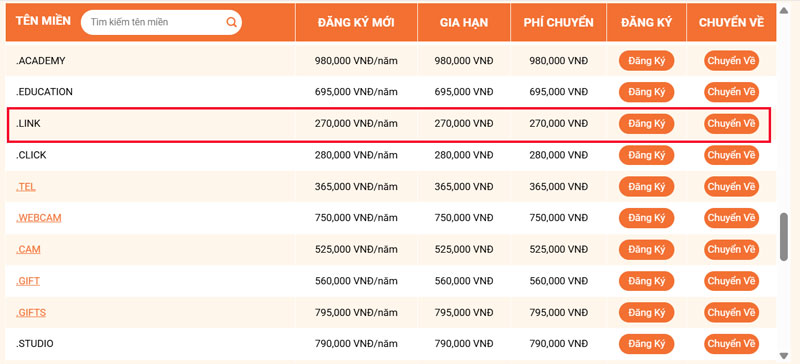The image size is (800, 364).
Task: Open the .CAM domain link
Action: 28,250
